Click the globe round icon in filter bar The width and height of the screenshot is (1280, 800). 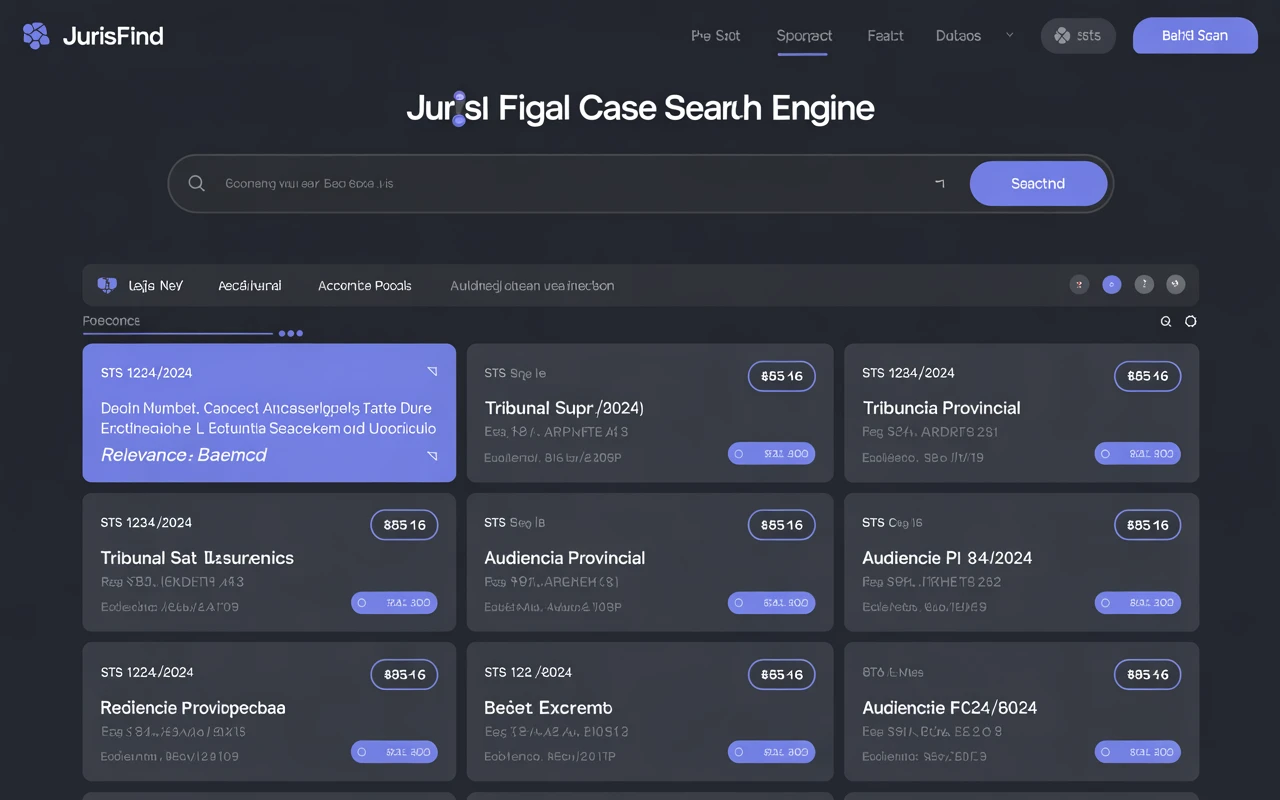click(x=1176, y=285)
